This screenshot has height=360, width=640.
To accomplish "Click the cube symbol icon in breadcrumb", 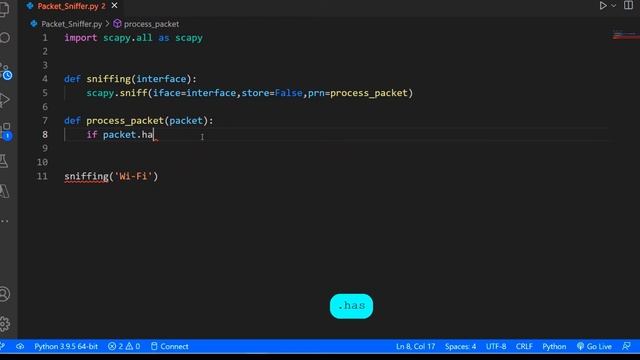I will click(117, 24).
